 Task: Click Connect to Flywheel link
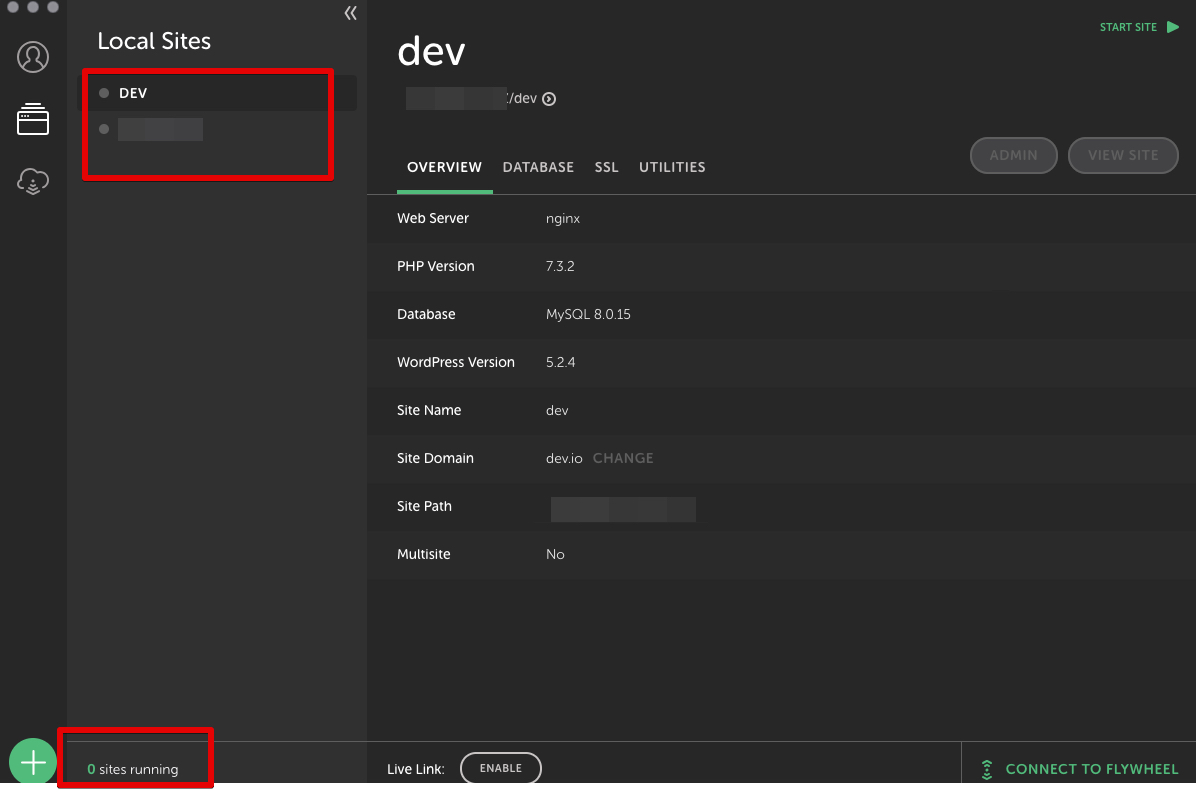(x=1092, y=769)
